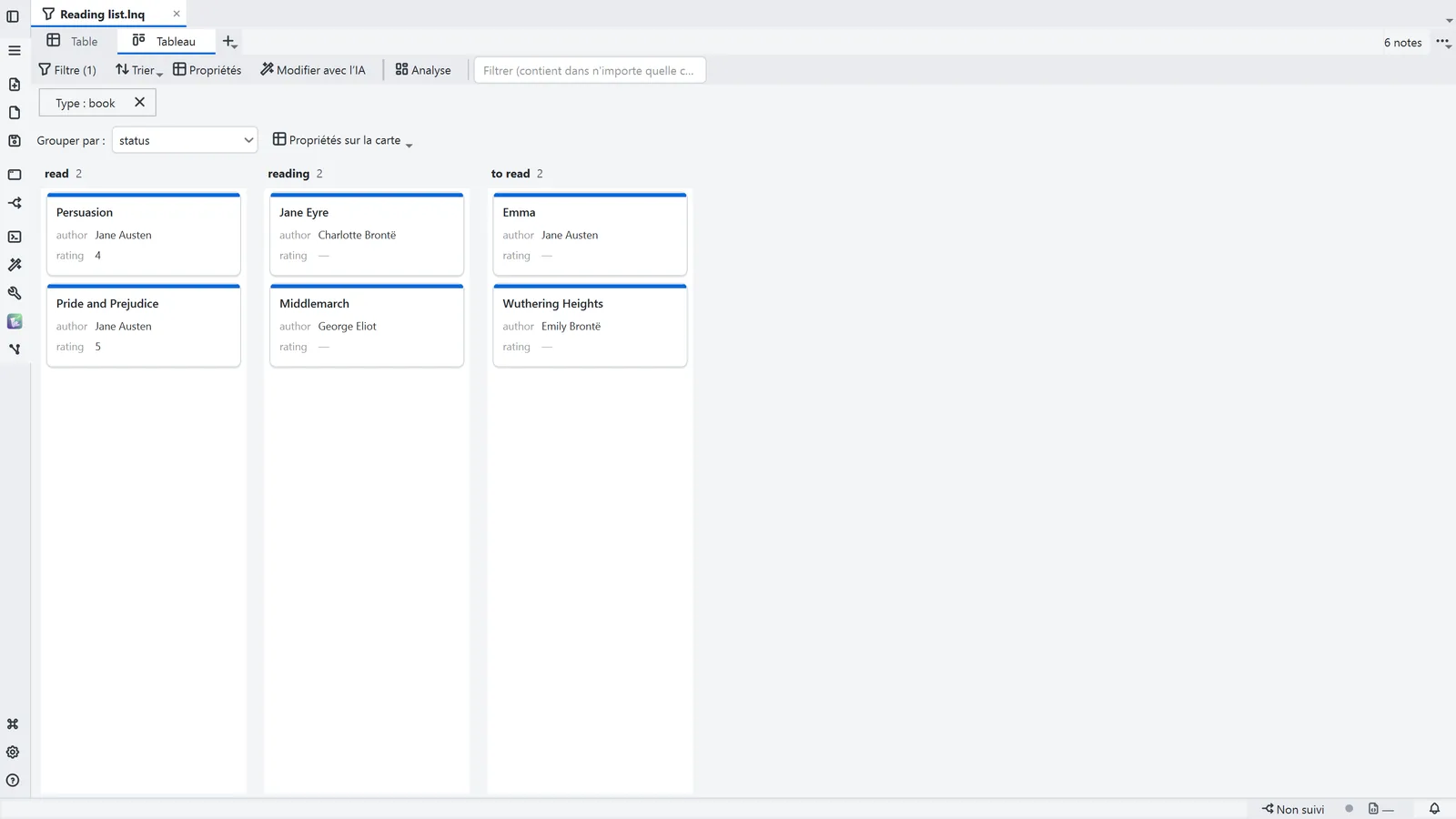Open the Filtre (1) filter button

coord(67,70)
